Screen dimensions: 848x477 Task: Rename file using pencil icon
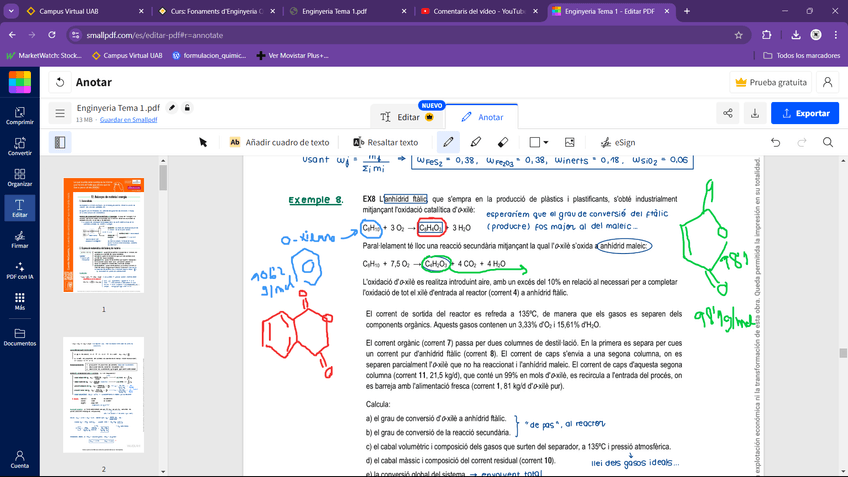[x=172, y=107]
